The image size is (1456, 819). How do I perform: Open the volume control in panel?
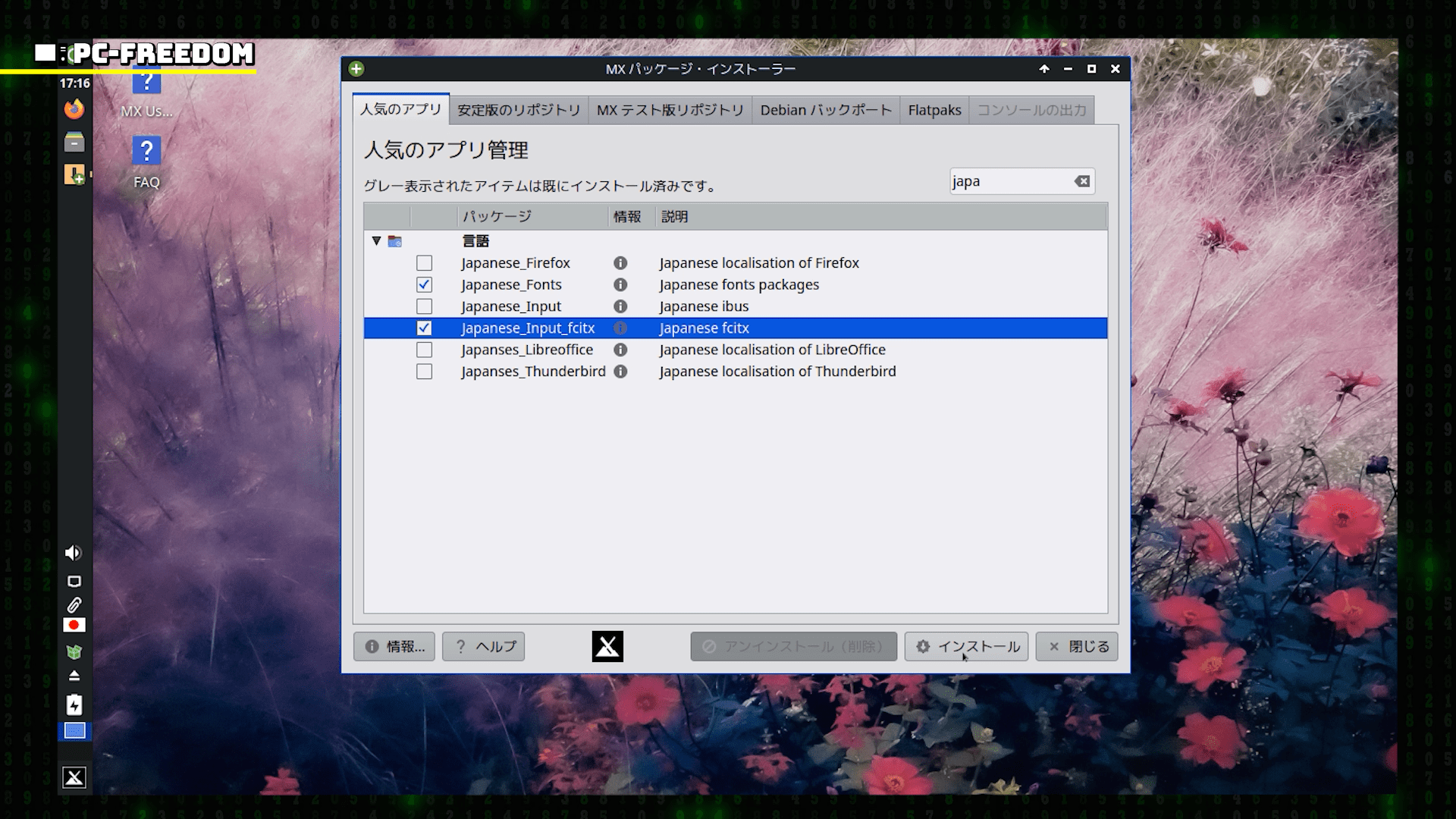click(74, 553)
